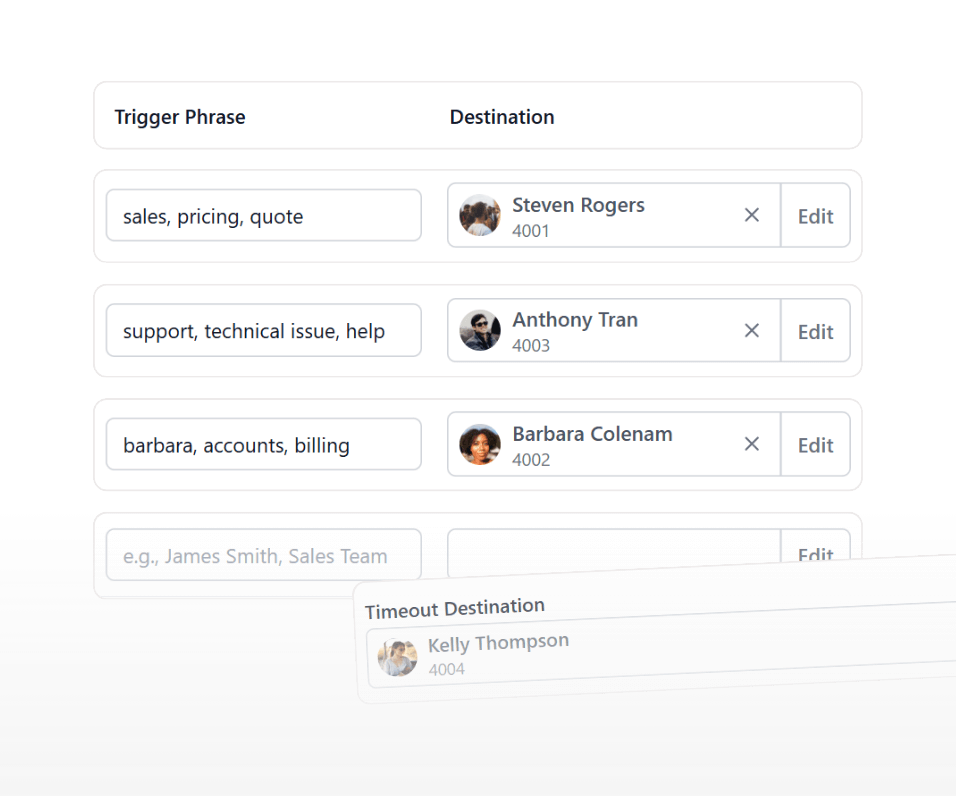Click the empty trigger phrase placeholder field
This screenshot has height=796, width=956.
pos(263,554)
